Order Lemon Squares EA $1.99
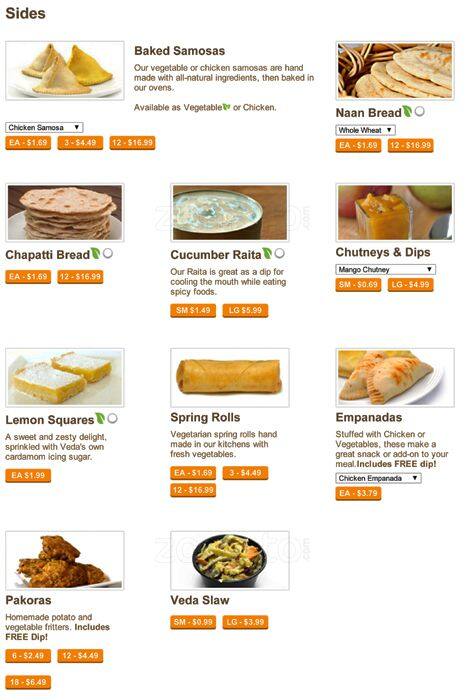 pyautogui.click(x=28, y=475)
